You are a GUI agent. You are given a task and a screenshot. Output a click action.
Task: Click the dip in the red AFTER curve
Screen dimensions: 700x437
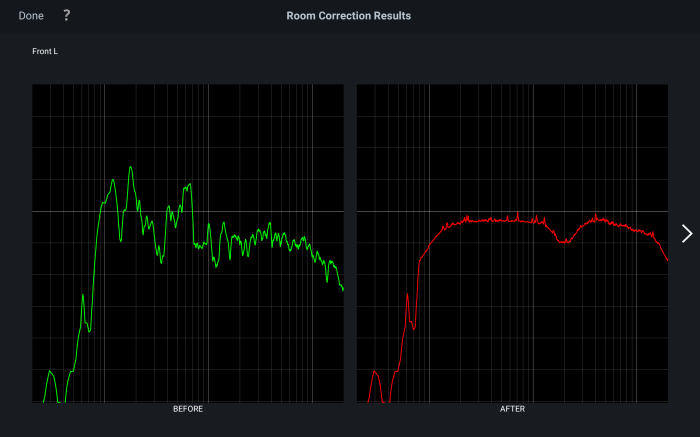[563, 241]
